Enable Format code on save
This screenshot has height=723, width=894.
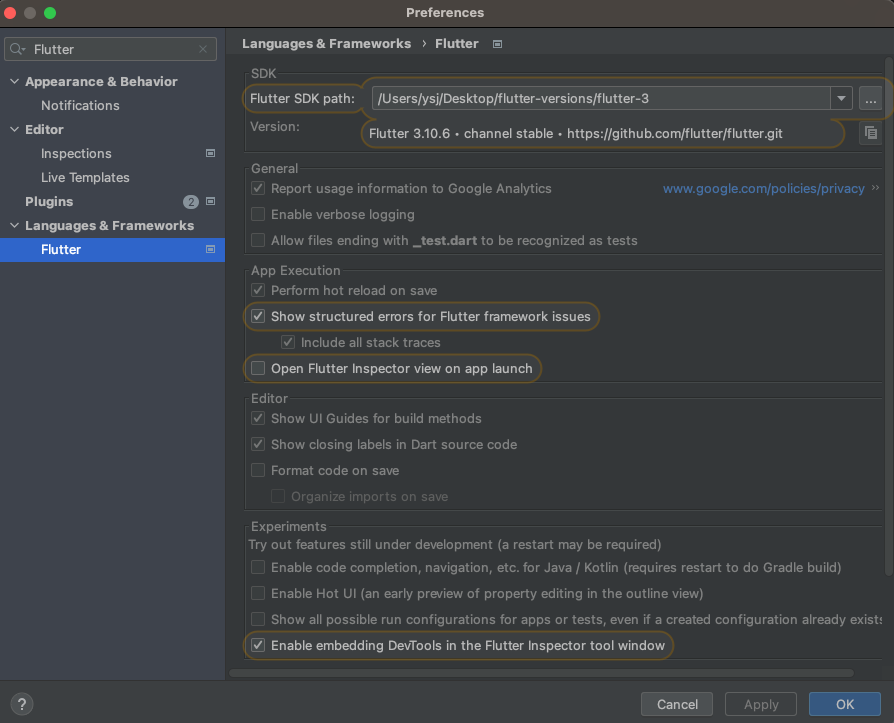point(258,470)
